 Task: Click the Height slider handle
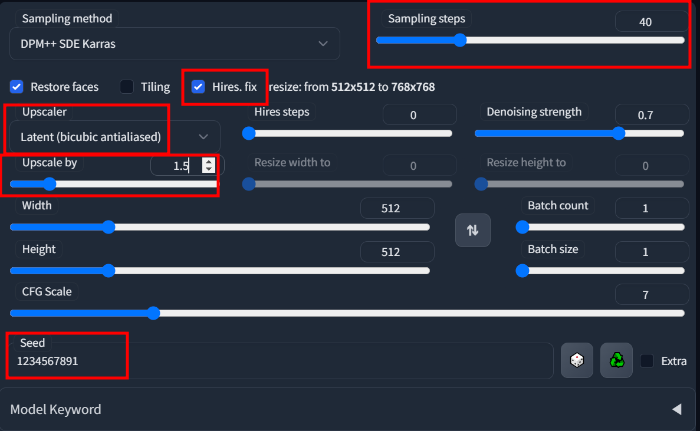tap(108, 270)
